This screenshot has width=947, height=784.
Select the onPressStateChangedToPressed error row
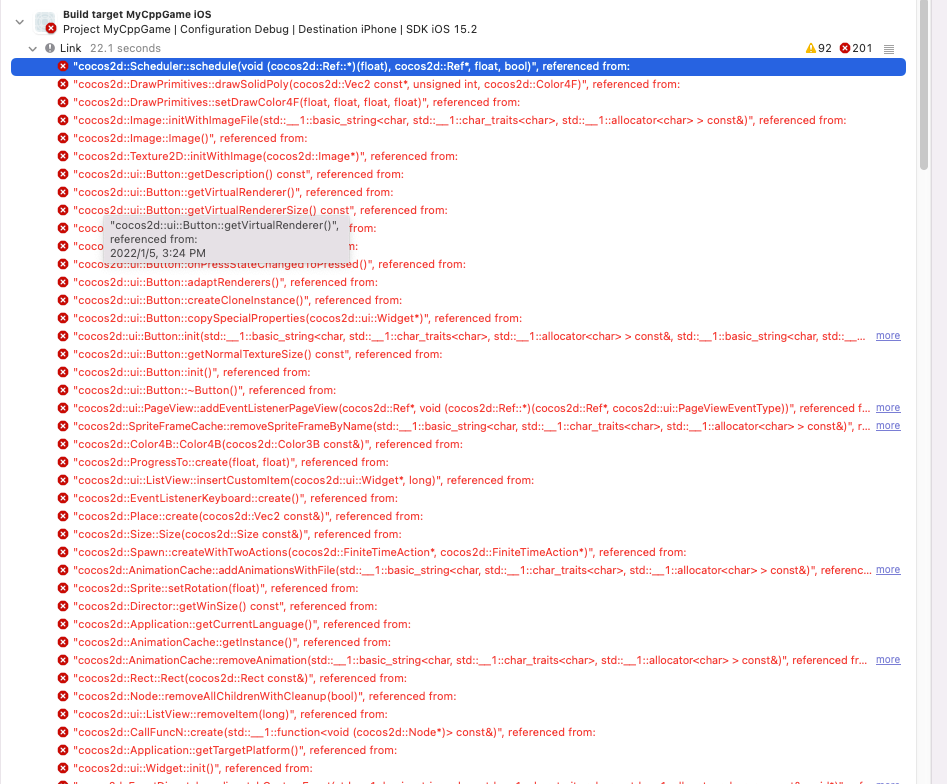coord(269,264)
